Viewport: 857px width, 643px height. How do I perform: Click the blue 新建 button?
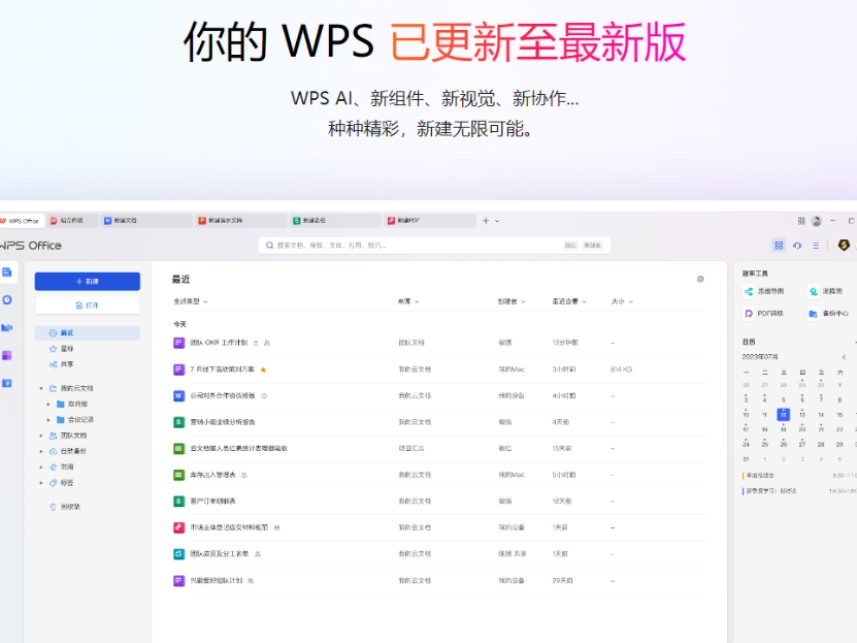point(87,281)
